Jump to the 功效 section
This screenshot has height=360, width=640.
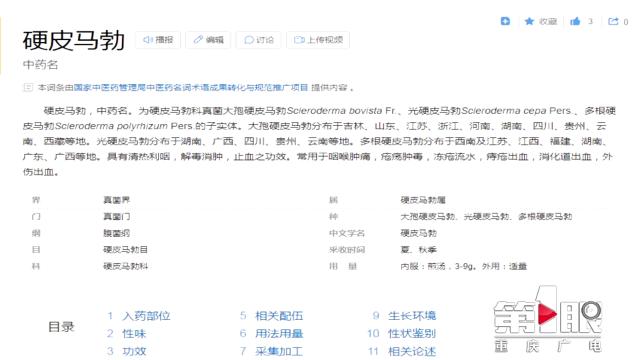point(134,351)
